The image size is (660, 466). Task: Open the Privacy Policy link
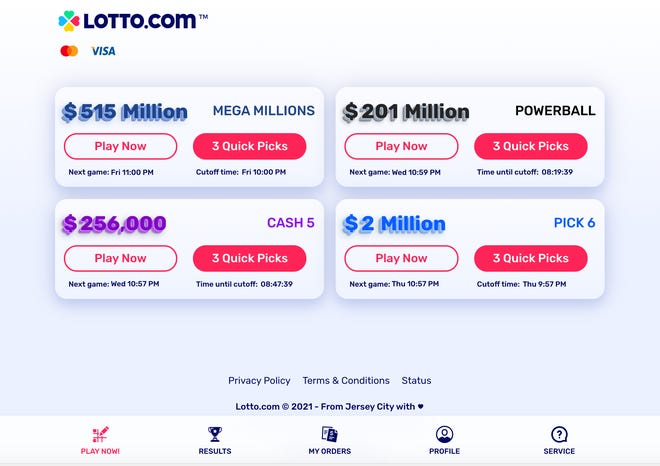coord(259,380)
